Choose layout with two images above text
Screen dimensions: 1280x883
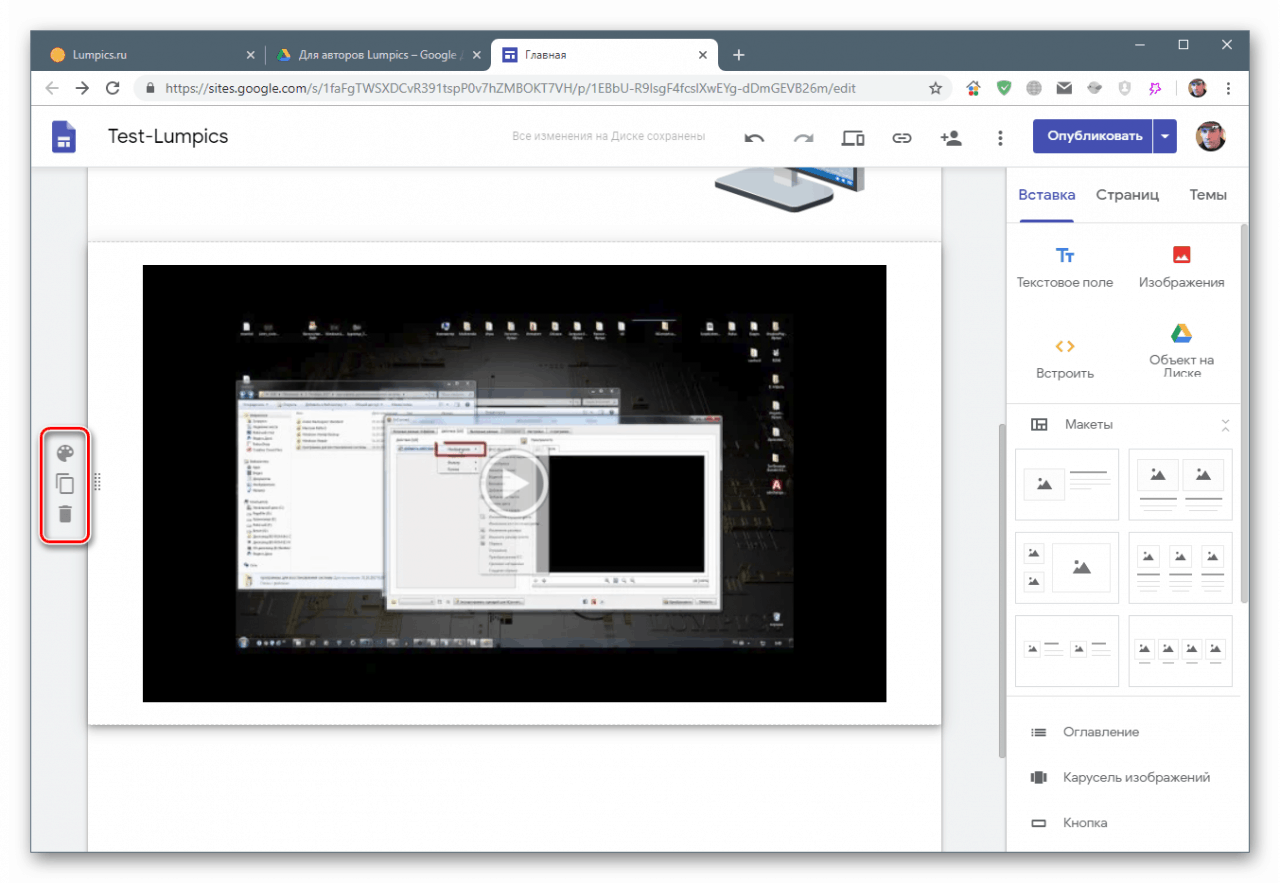click(x=1180, y=485)
